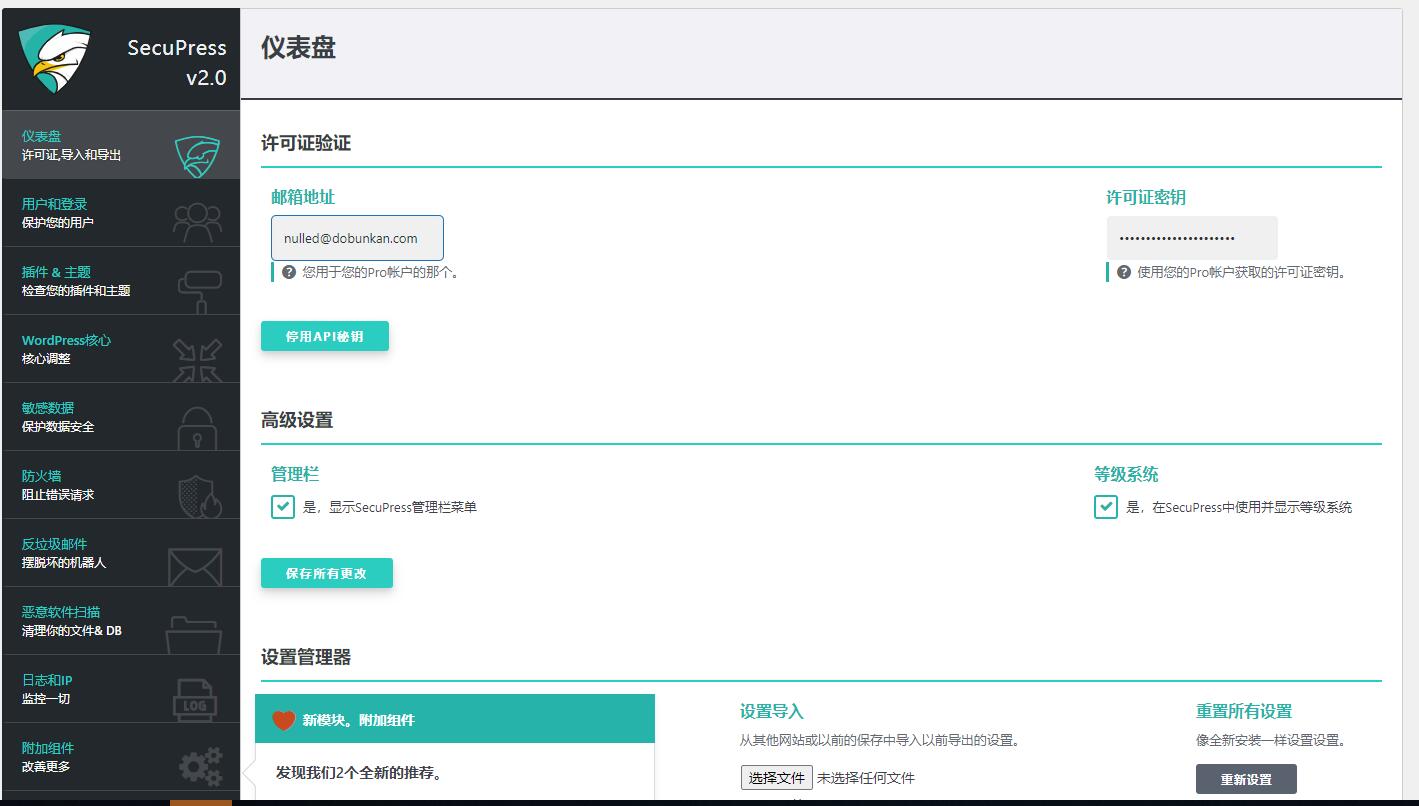Click the padlock icon for 敏感数据
The height and width of the screenshot is (806, 1419).
click(196, 428)
